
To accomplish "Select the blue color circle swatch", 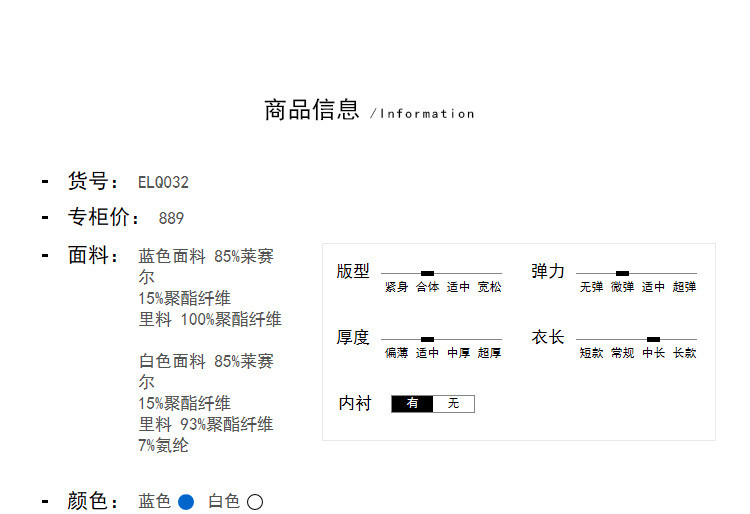I will click(185, 502).
